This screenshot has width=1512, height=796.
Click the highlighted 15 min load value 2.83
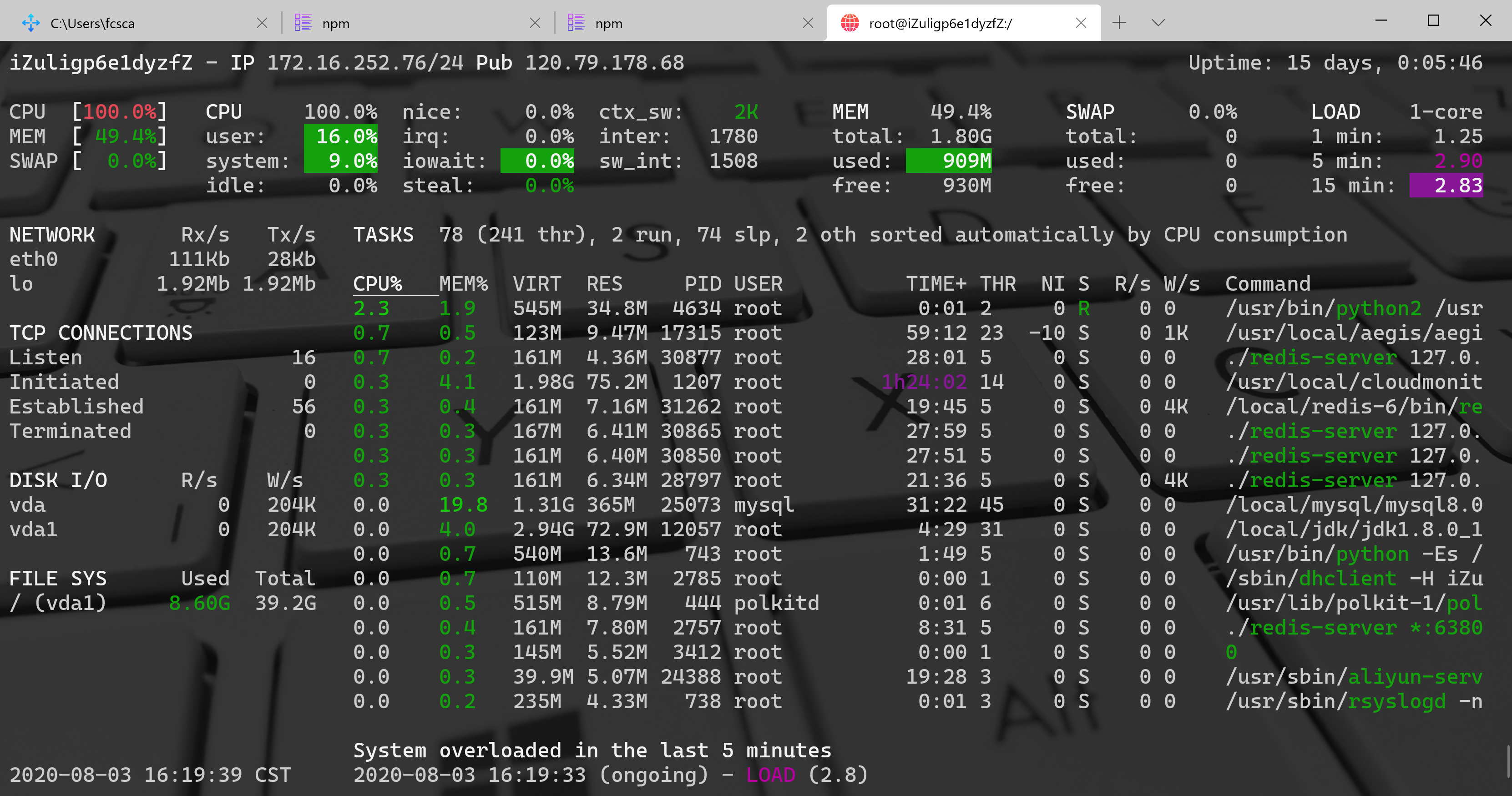point(1446,186)
